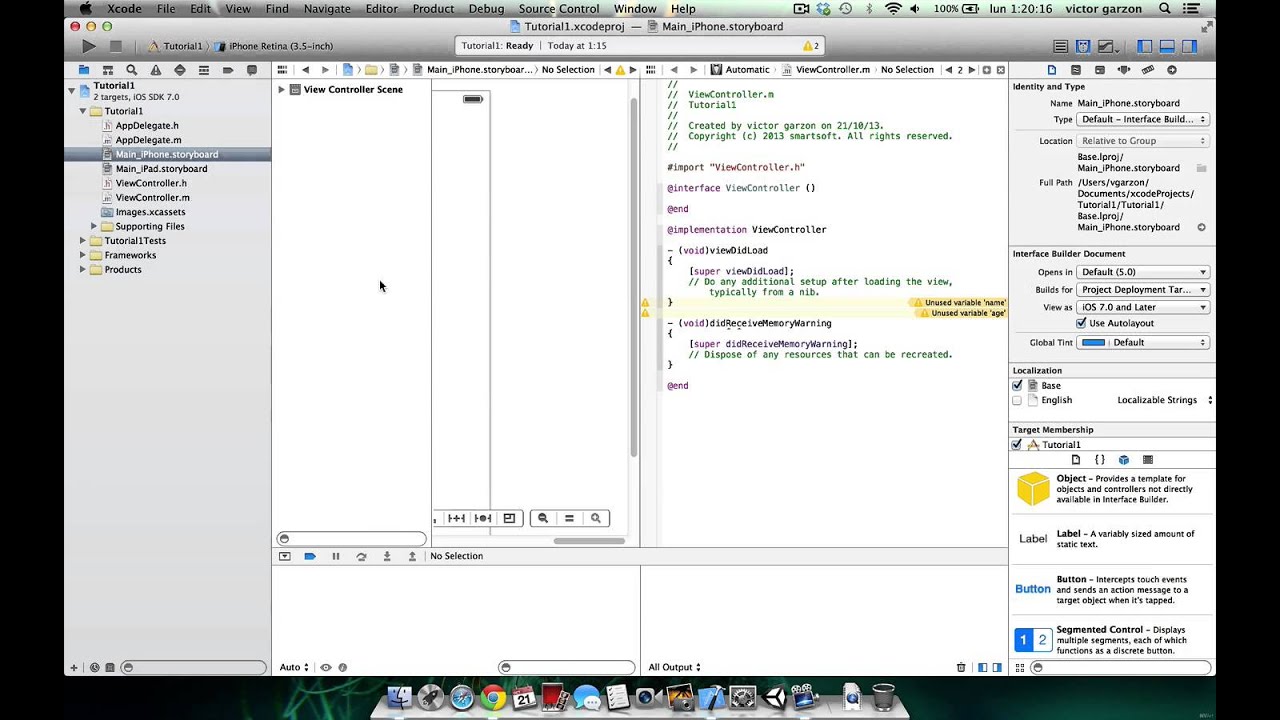This screenshot has width=1280, height=720.
Task: Toggle the Use Autolayout checkbox
Action: (x=1081, y=323)
